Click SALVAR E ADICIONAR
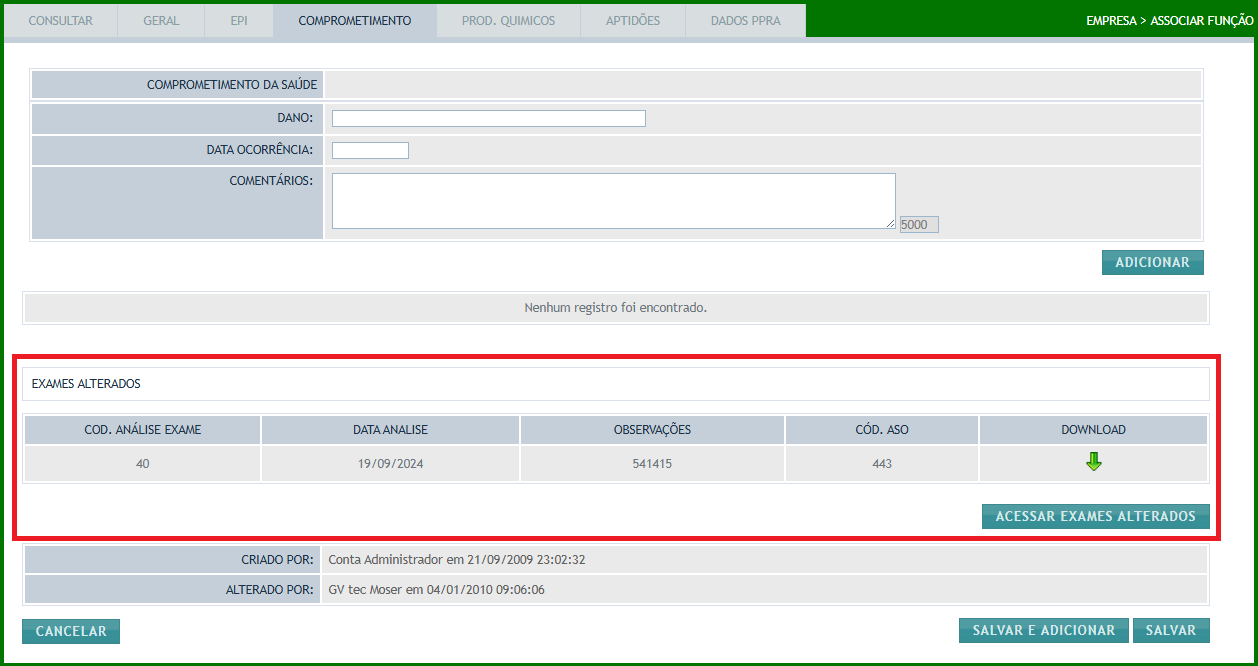 (1044, 630)
